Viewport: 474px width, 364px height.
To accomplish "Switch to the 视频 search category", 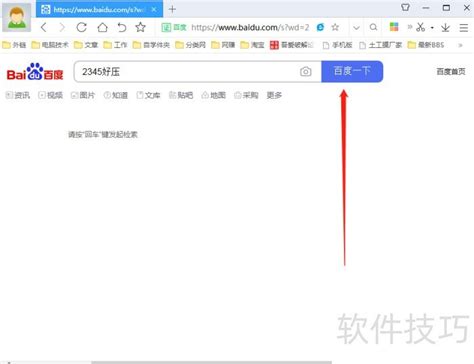I will click(x=51, y=95).
